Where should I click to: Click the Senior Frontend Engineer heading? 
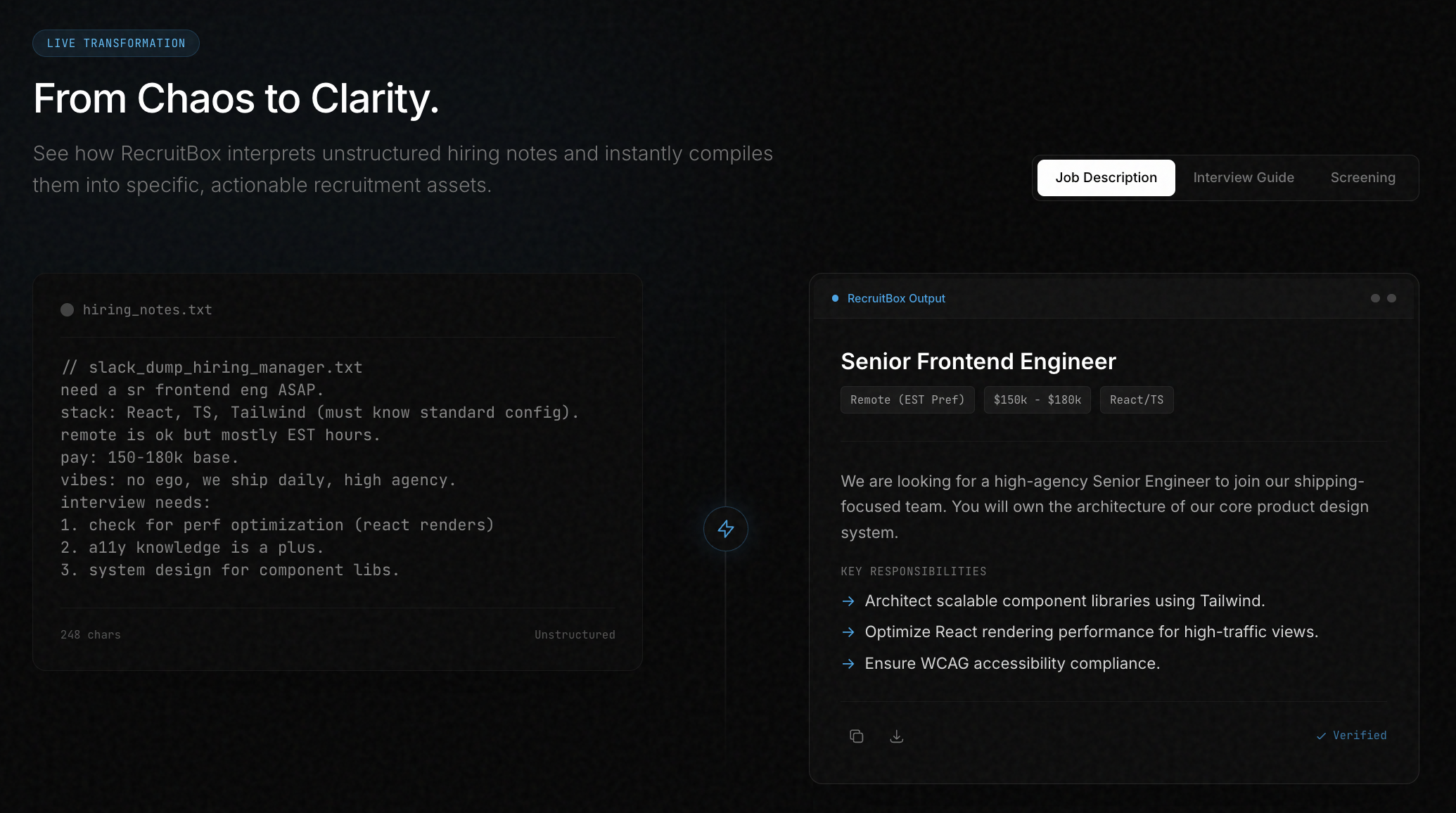point(978,361)
